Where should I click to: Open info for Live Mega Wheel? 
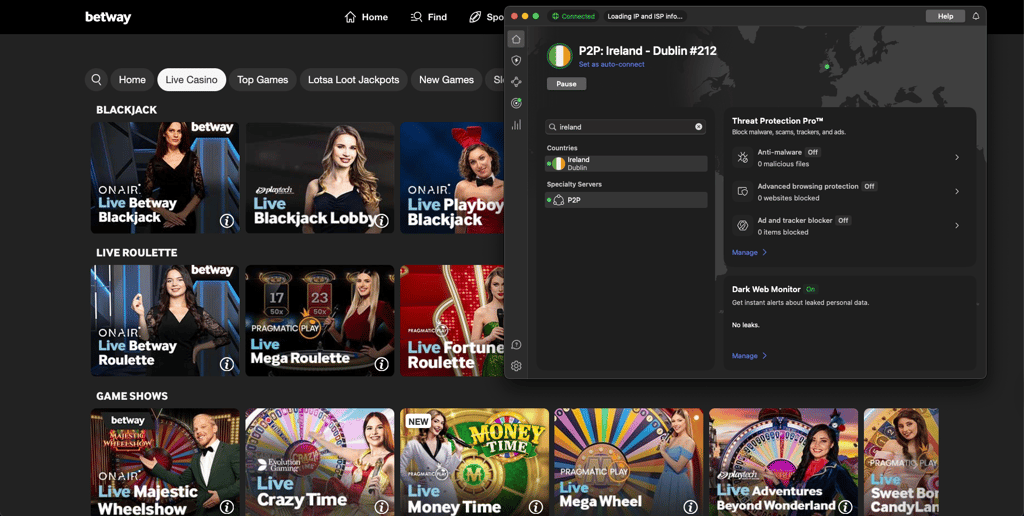690,507
